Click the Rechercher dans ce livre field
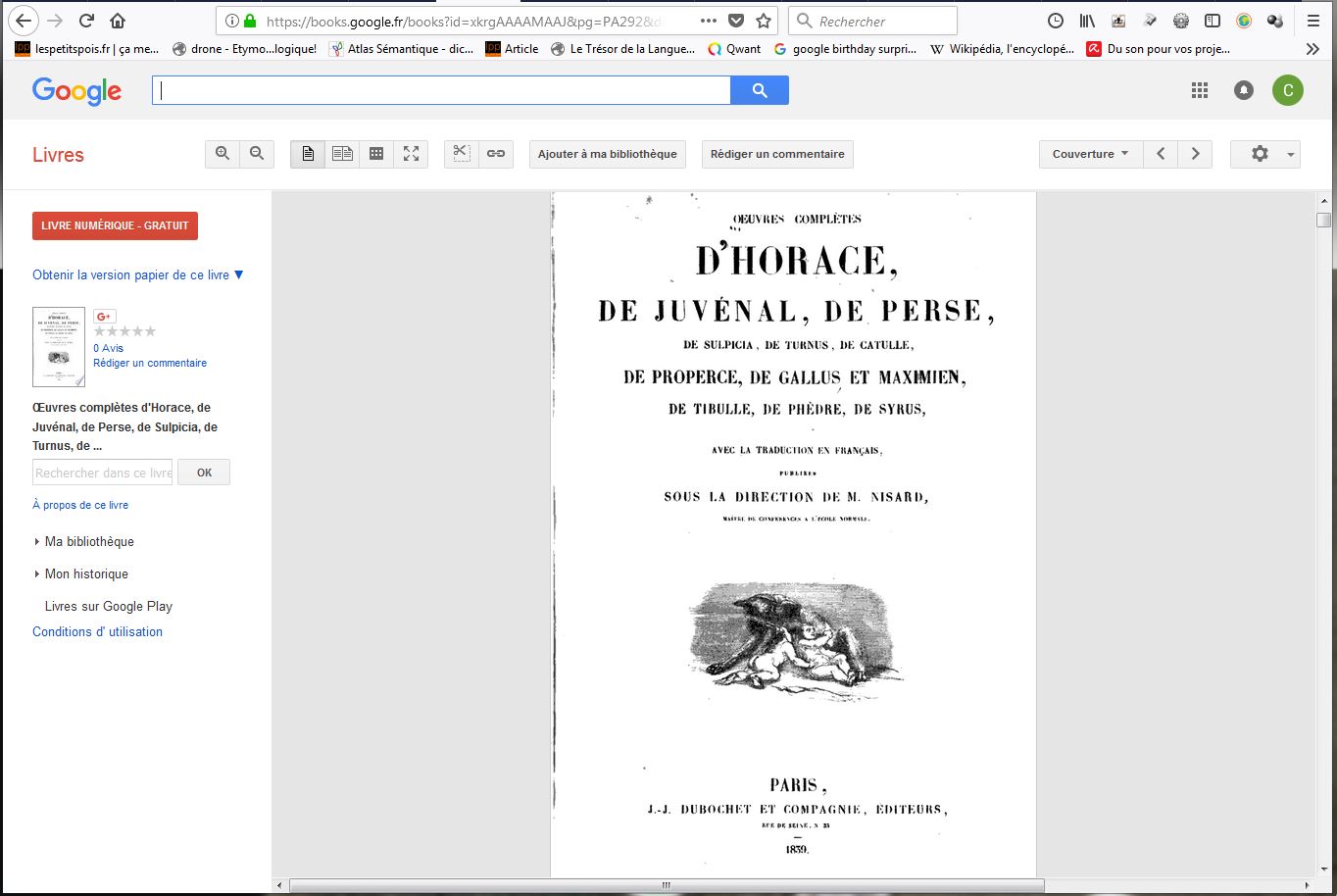The image size is (1337, 896). click(103, 473)
